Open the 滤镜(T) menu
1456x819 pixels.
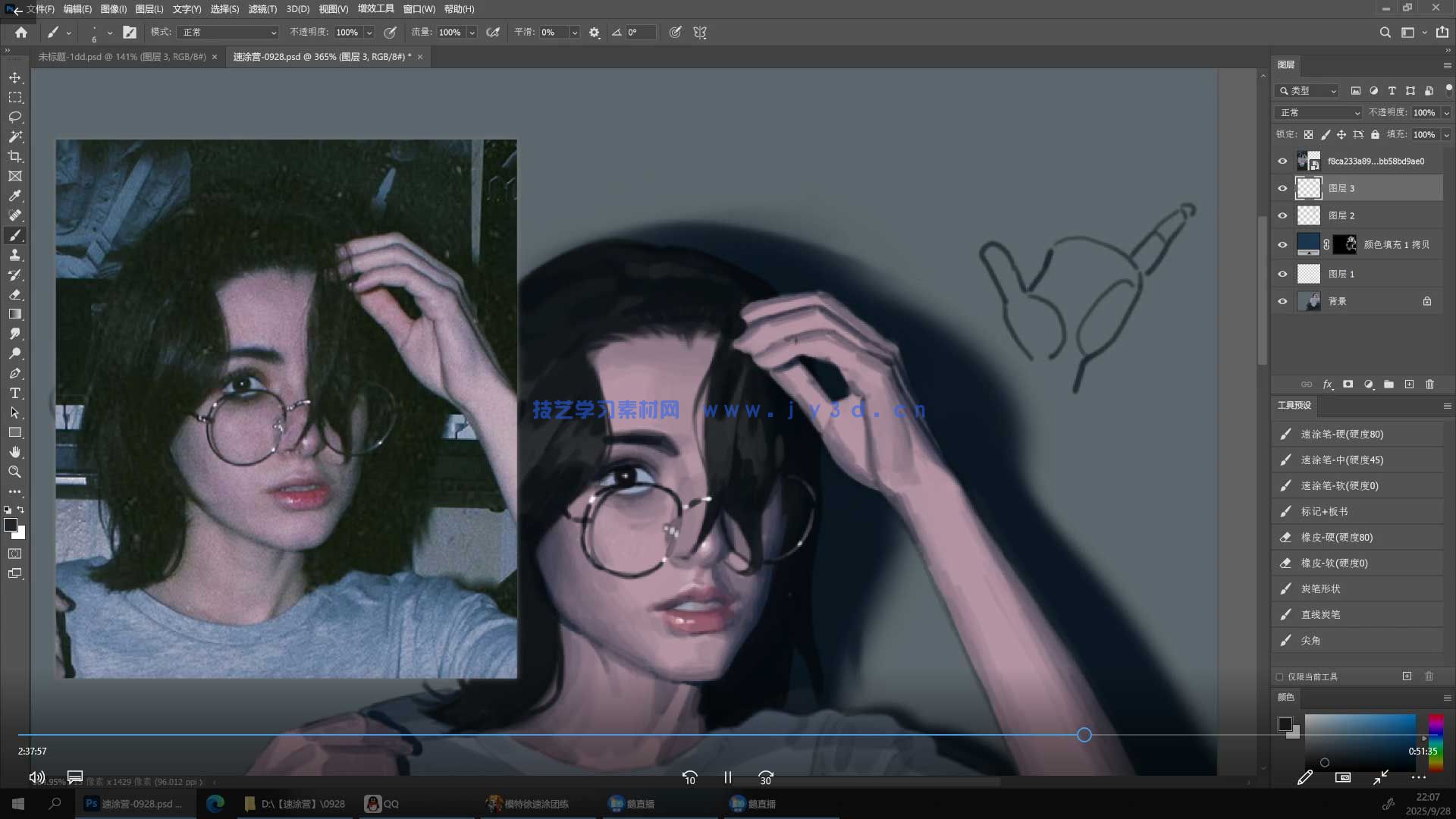tap(262, 9)
